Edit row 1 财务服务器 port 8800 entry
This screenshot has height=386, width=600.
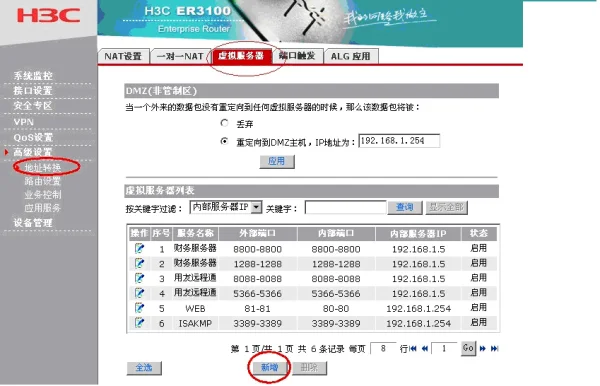[139, 248]
